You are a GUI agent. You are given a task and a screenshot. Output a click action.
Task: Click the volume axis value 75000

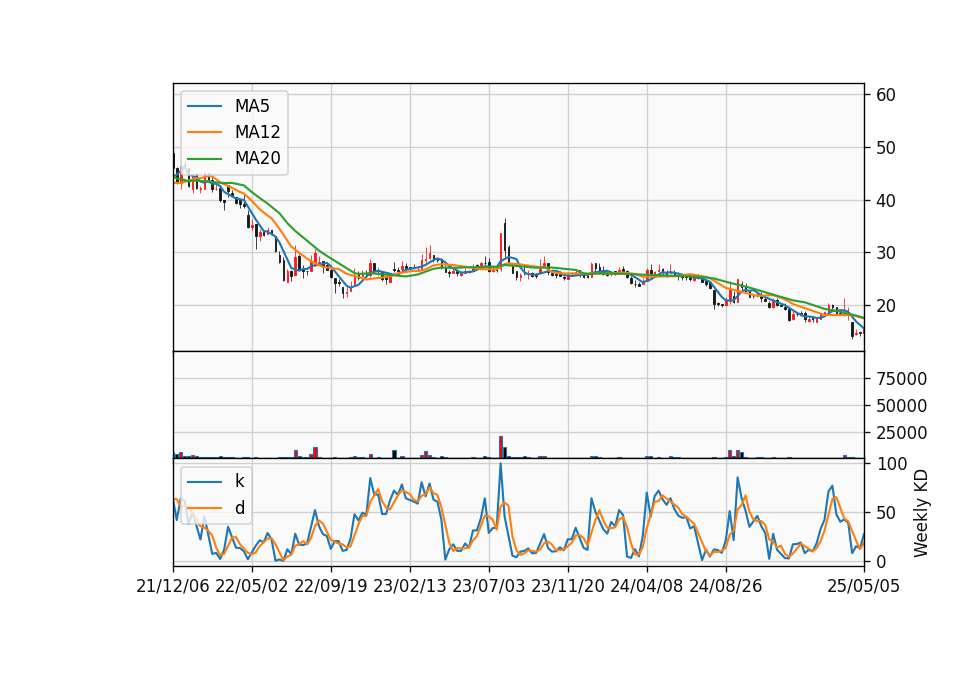pyautogui.click(x=901, y=379)
